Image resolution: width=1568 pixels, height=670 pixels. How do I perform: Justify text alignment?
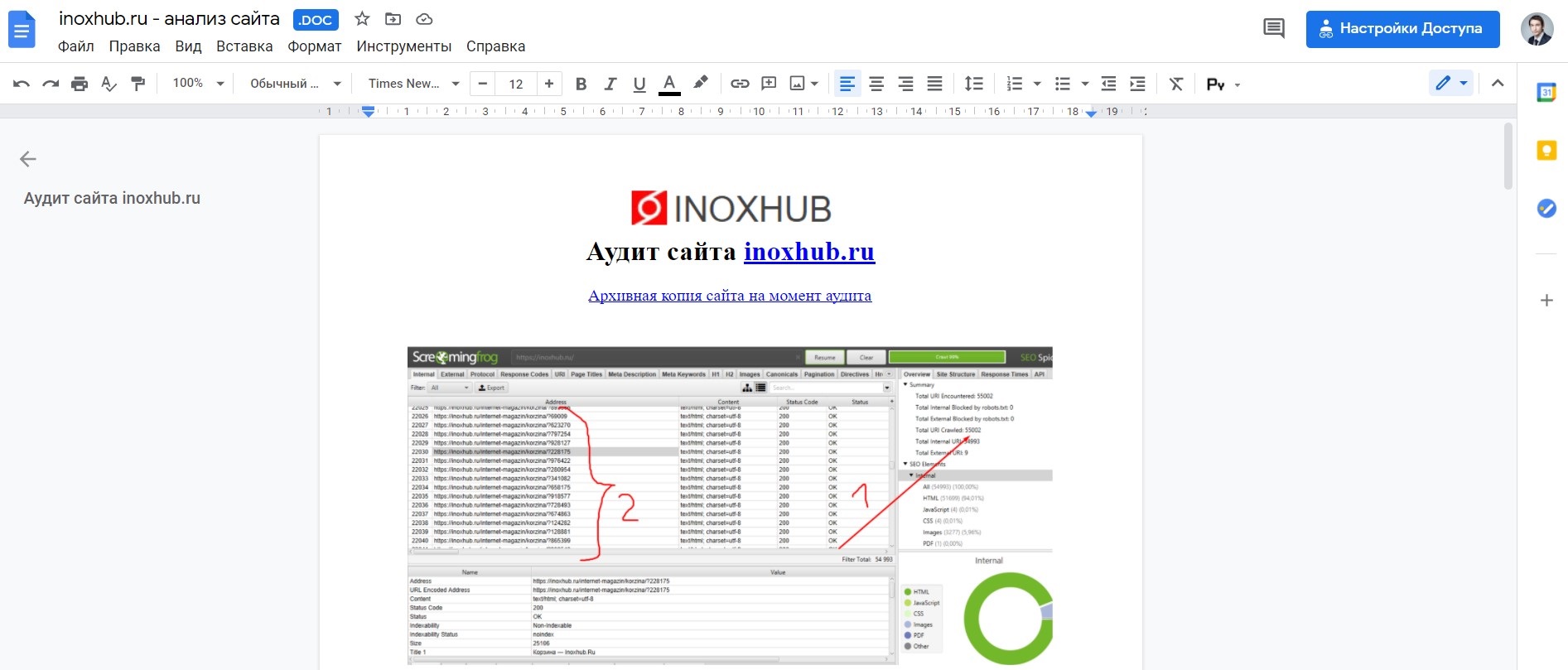click(x=934, y=84)
